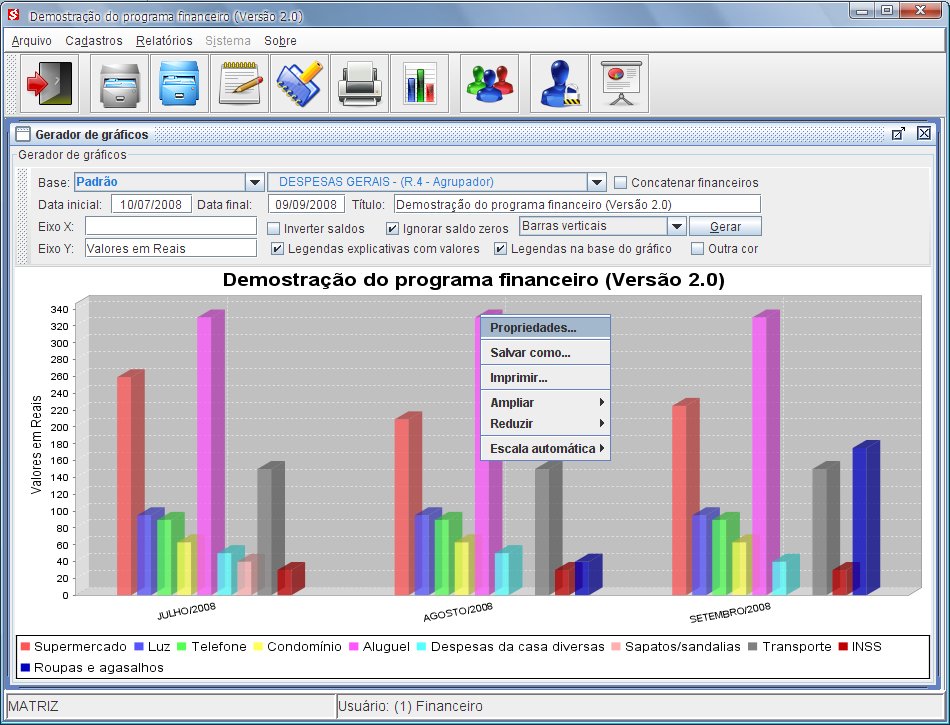Click the Aluguel legend color swatch
The height and width of the screenshot is (725, 950).
pyautogui.click(x=354, y=647)
